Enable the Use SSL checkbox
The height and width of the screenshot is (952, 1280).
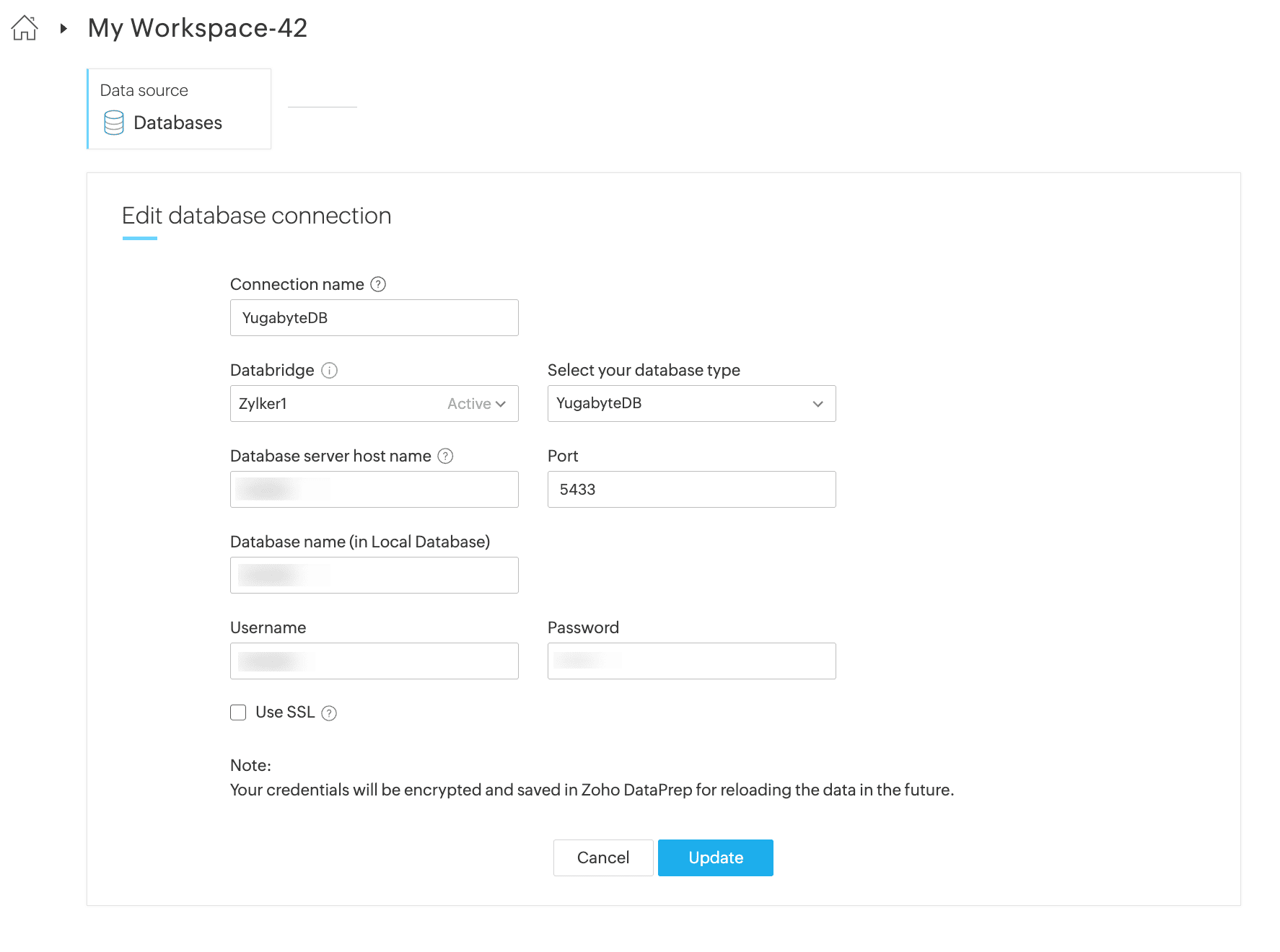[x=238, y=713]
